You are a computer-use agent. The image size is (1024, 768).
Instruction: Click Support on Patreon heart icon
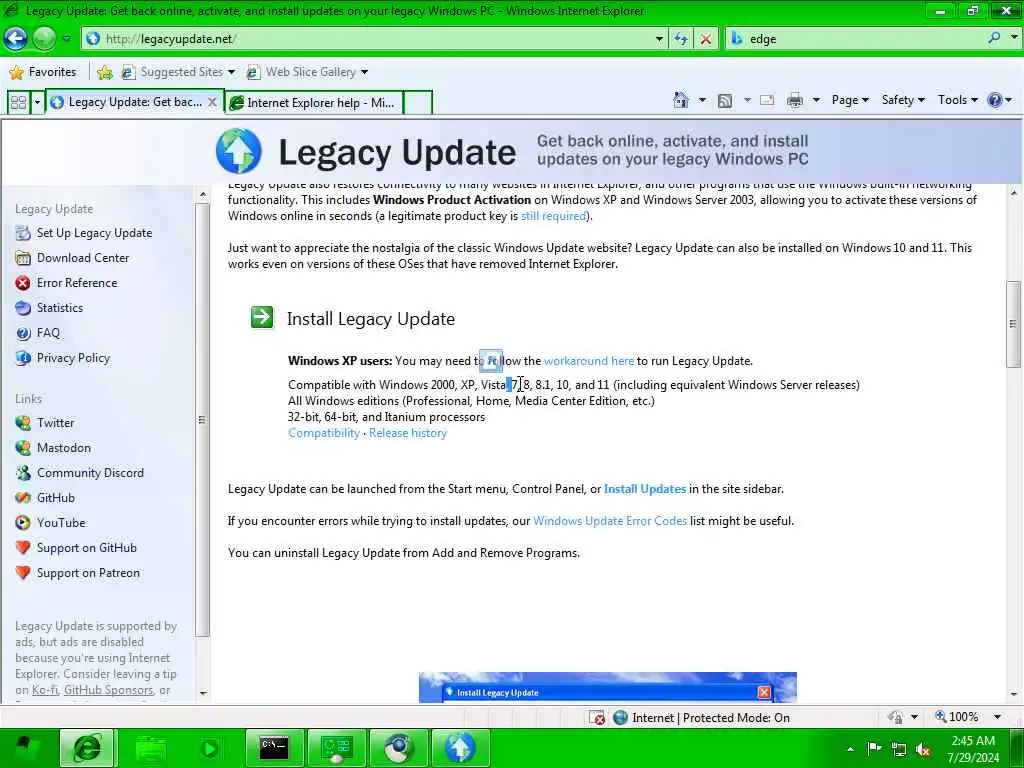click(23, 572)
